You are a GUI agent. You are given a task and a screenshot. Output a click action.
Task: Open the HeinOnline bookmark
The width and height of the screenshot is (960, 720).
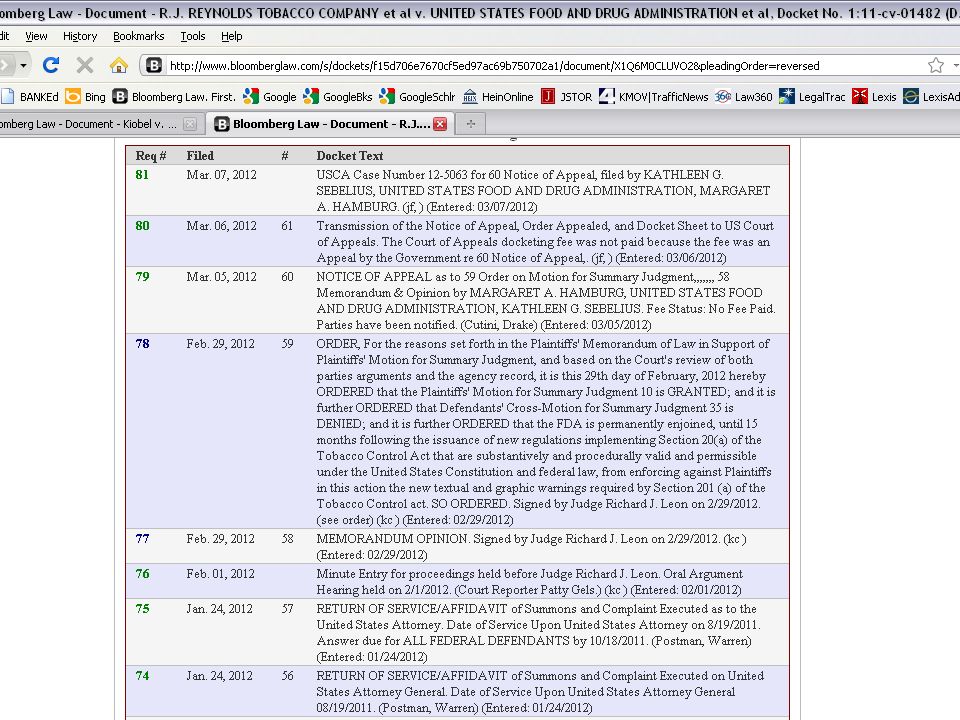point(498,97)
